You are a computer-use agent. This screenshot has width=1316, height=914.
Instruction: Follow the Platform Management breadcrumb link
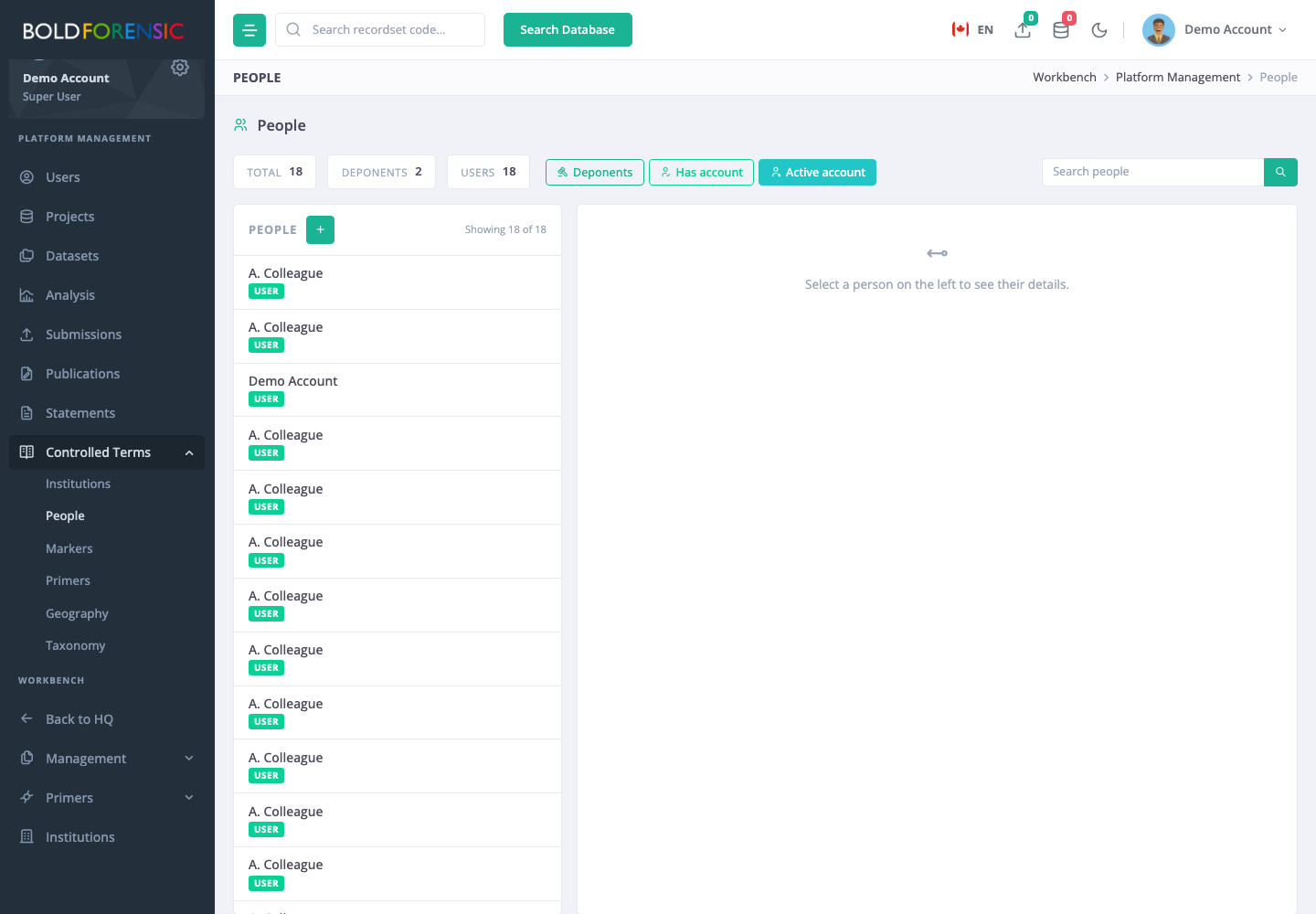point(1178,78)
